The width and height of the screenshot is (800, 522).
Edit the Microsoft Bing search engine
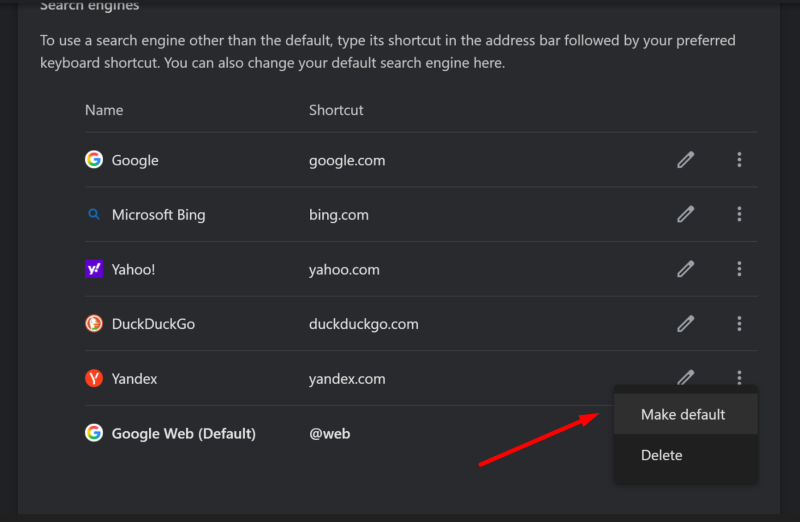pos(685,214)
